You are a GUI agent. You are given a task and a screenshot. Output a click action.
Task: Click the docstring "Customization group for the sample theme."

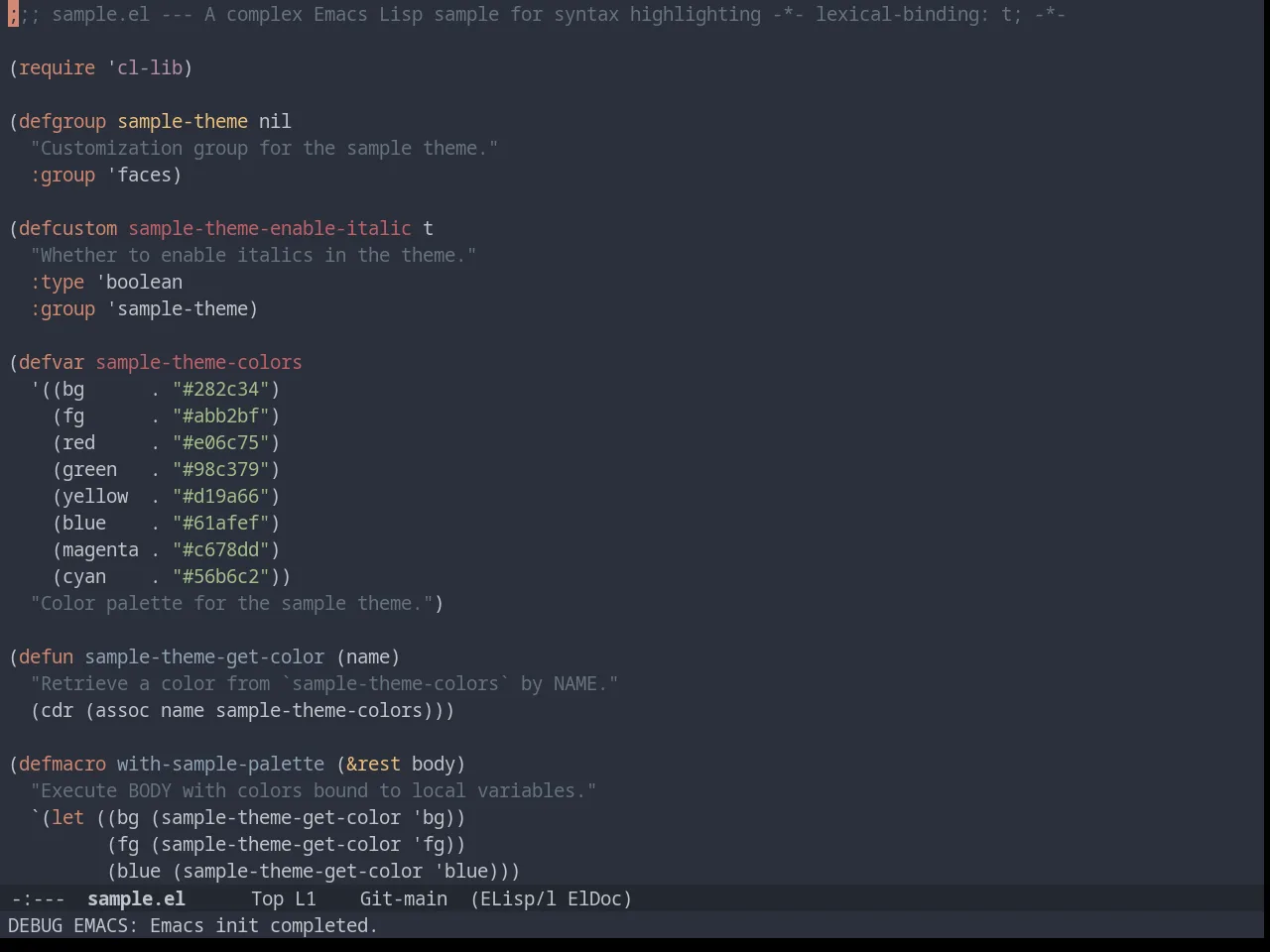point(264,148)
